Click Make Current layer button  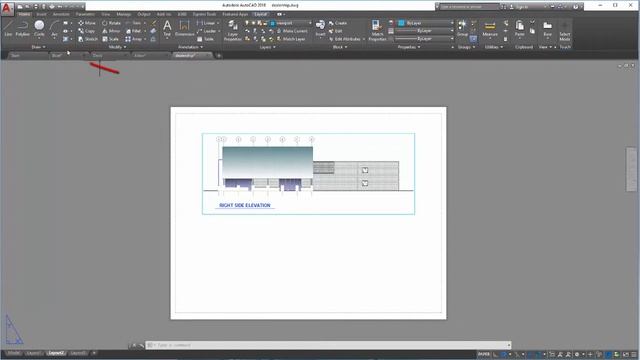click(x=292, y=31)
